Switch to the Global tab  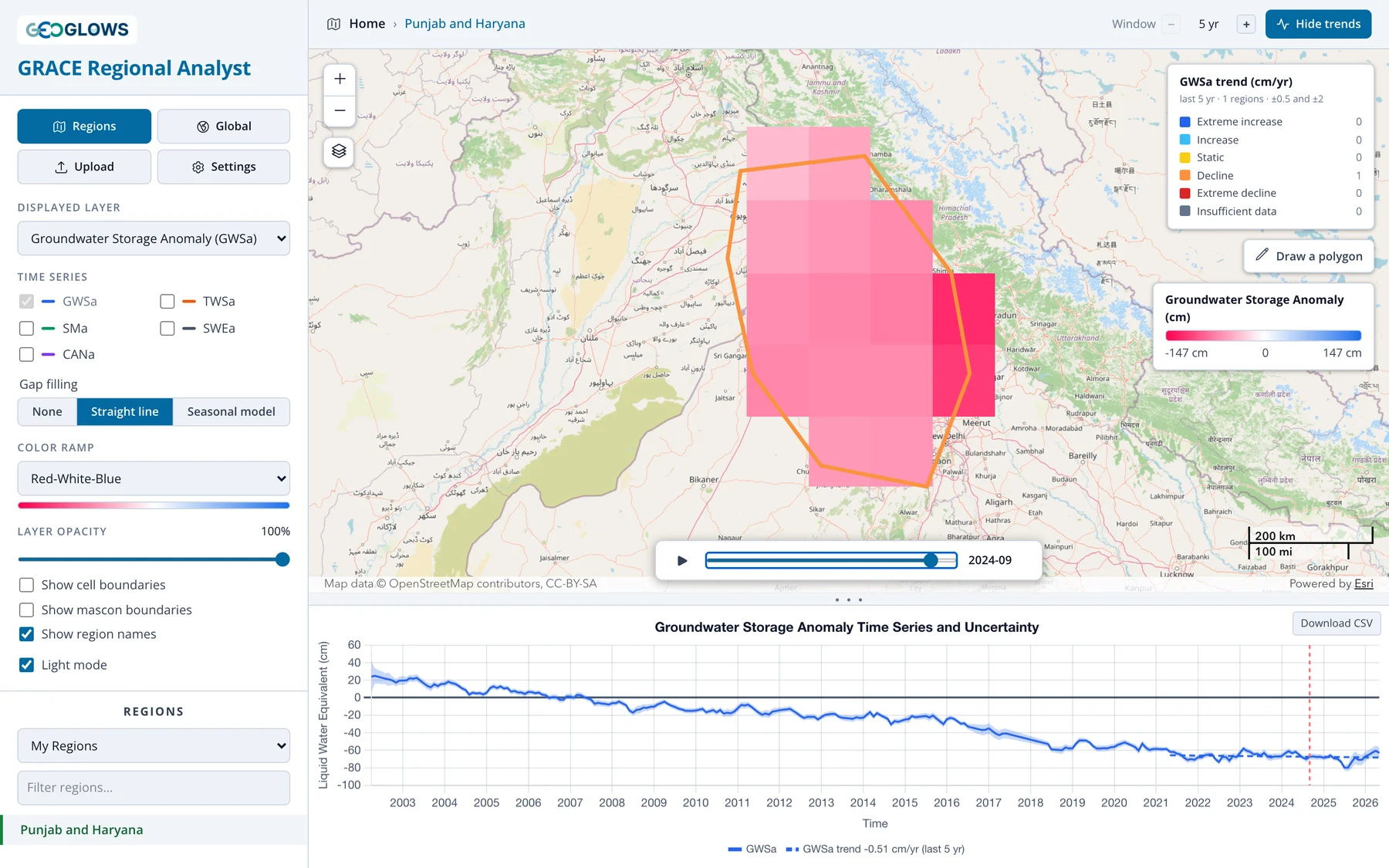coord(224,126)
